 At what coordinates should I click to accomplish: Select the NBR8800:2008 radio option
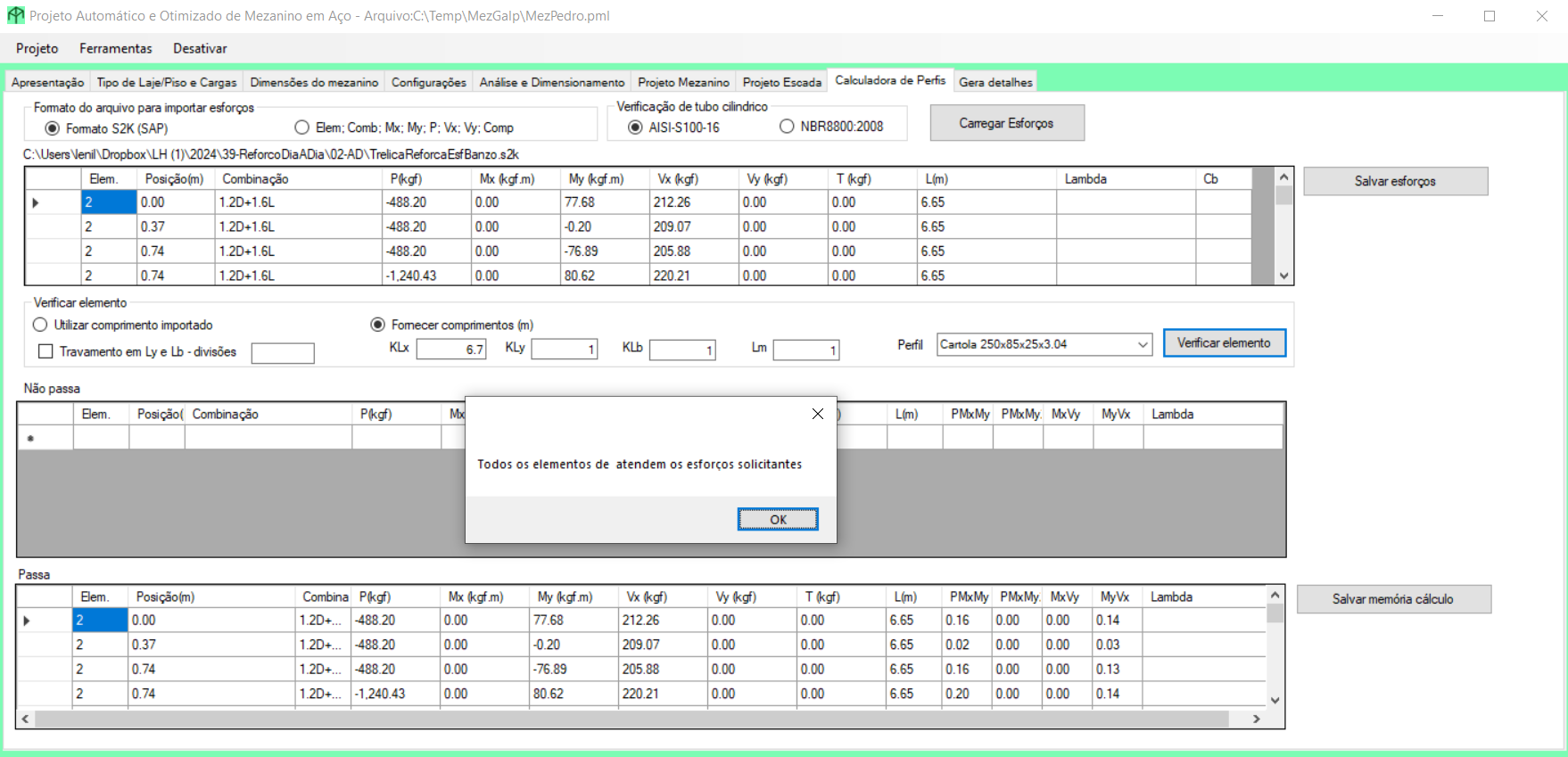787,127
